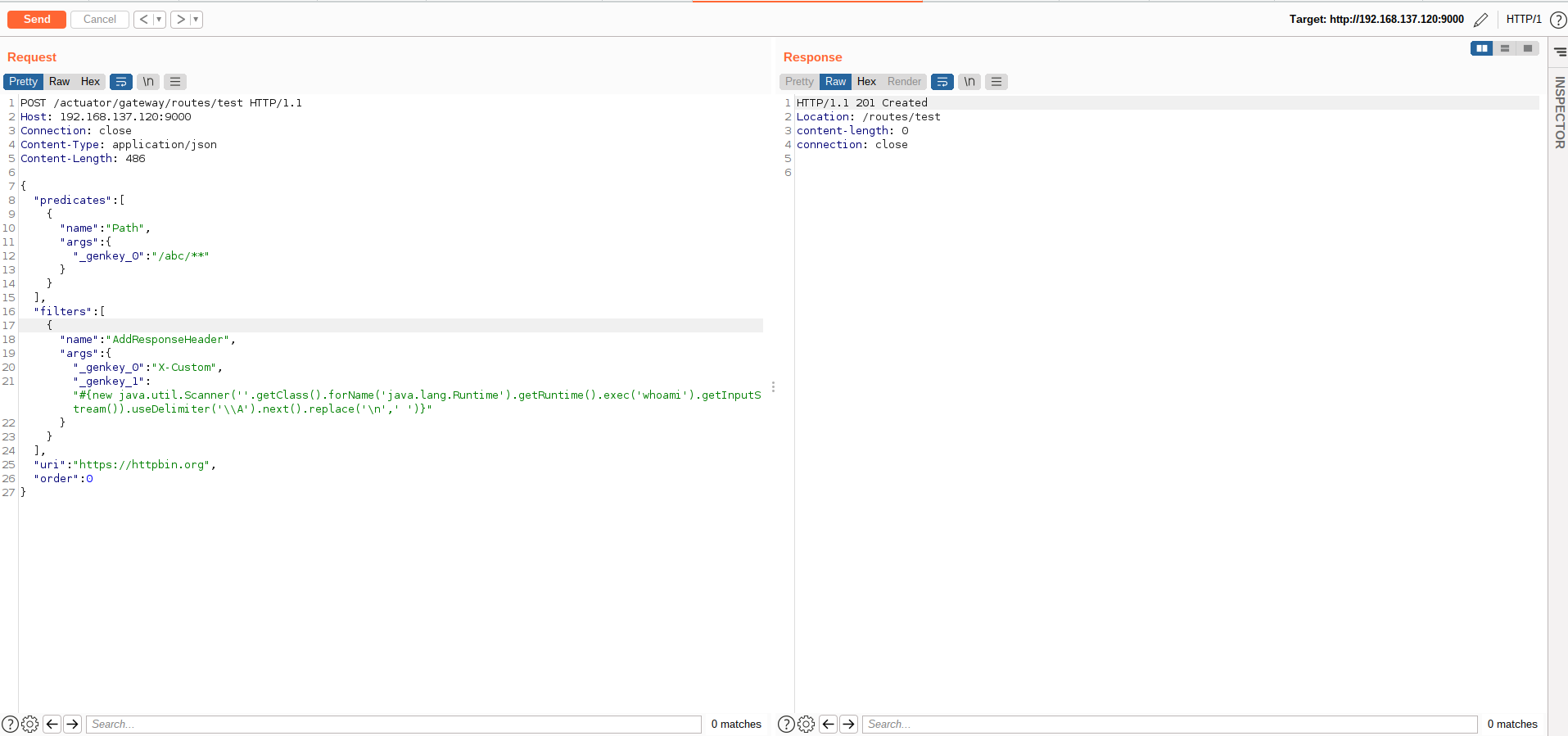Go to previous match in Request search
The image size is (1568, 736).
(52, 724)
